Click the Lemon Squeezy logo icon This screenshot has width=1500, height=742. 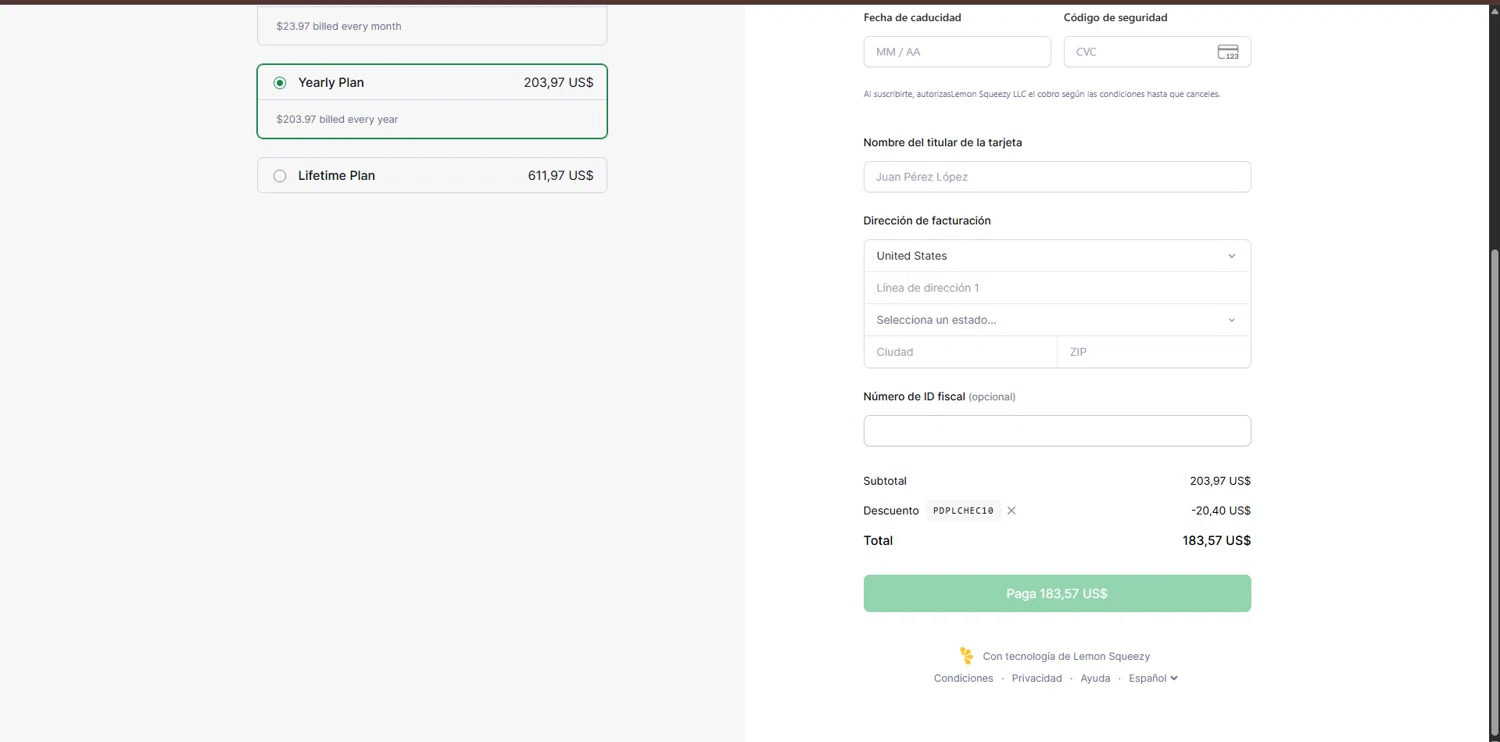[966, 656]
